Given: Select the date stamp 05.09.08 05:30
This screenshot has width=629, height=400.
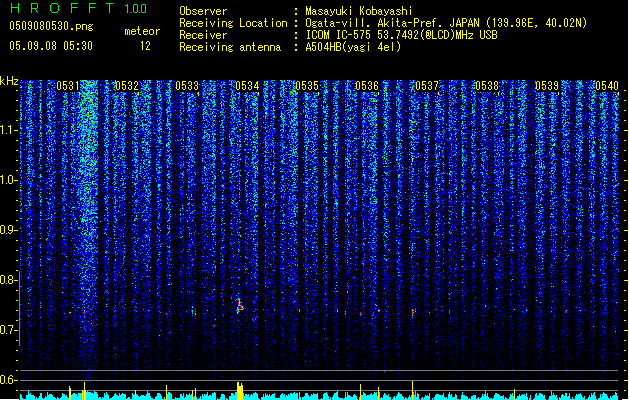Looking at the screenshot, I should [x=51, y=46].
